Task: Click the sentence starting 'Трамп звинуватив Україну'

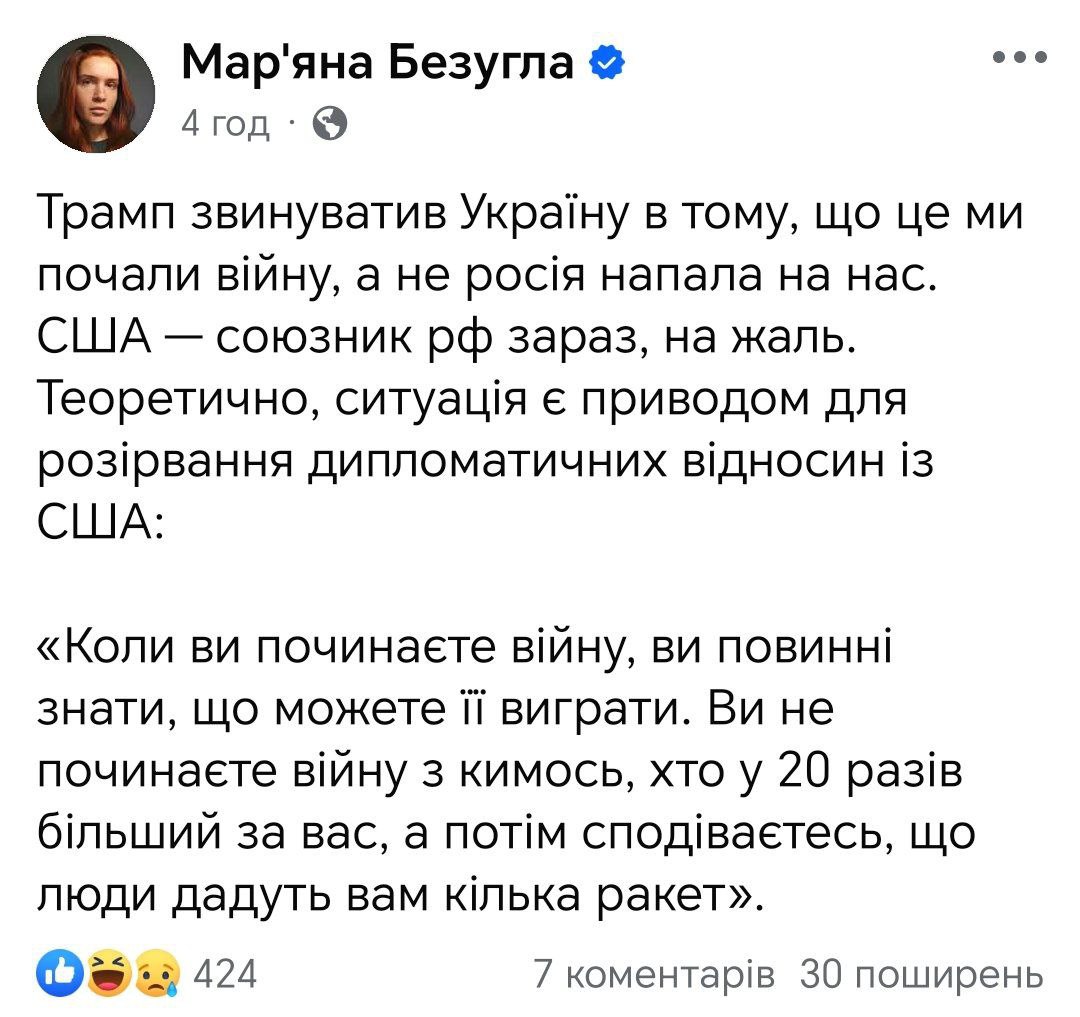Action: (x=530, y=215)
